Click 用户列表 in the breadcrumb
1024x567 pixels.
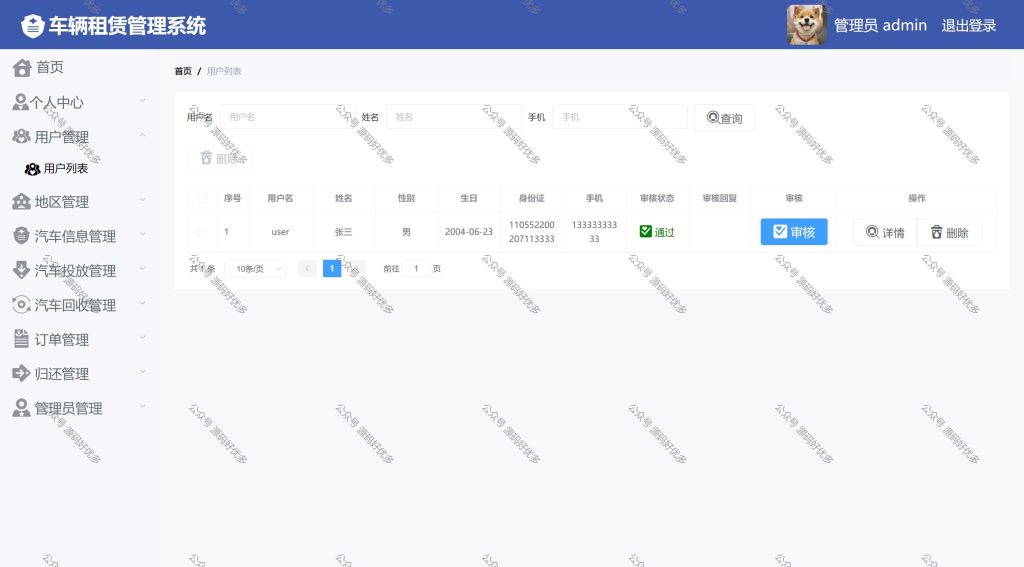[x=224, y=71]
